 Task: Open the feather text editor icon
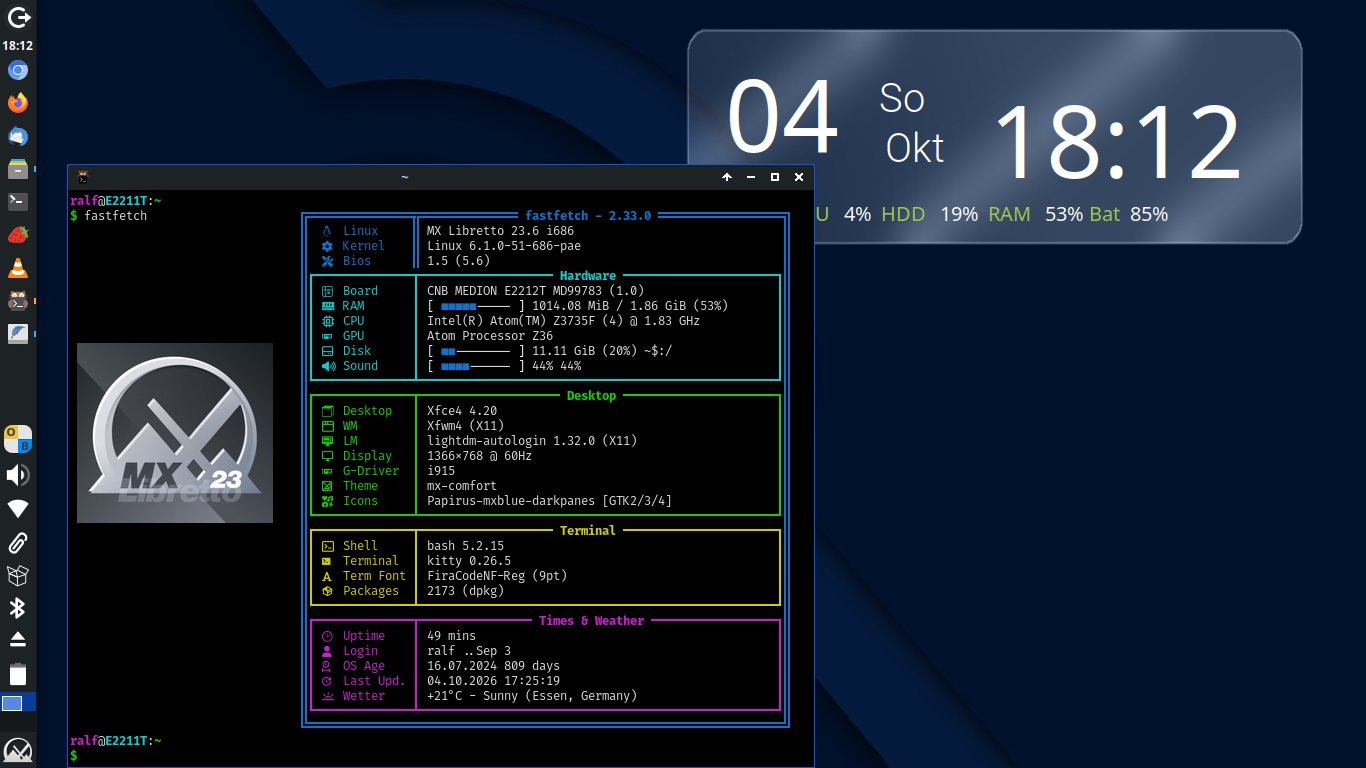click(x=18, y=334)
